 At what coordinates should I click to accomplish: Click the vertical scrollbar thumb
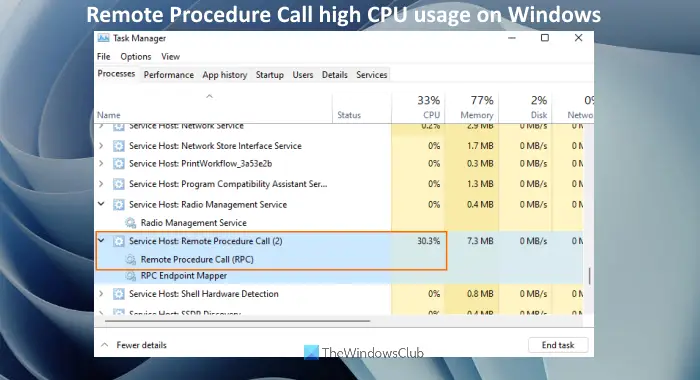click(589, 276)
